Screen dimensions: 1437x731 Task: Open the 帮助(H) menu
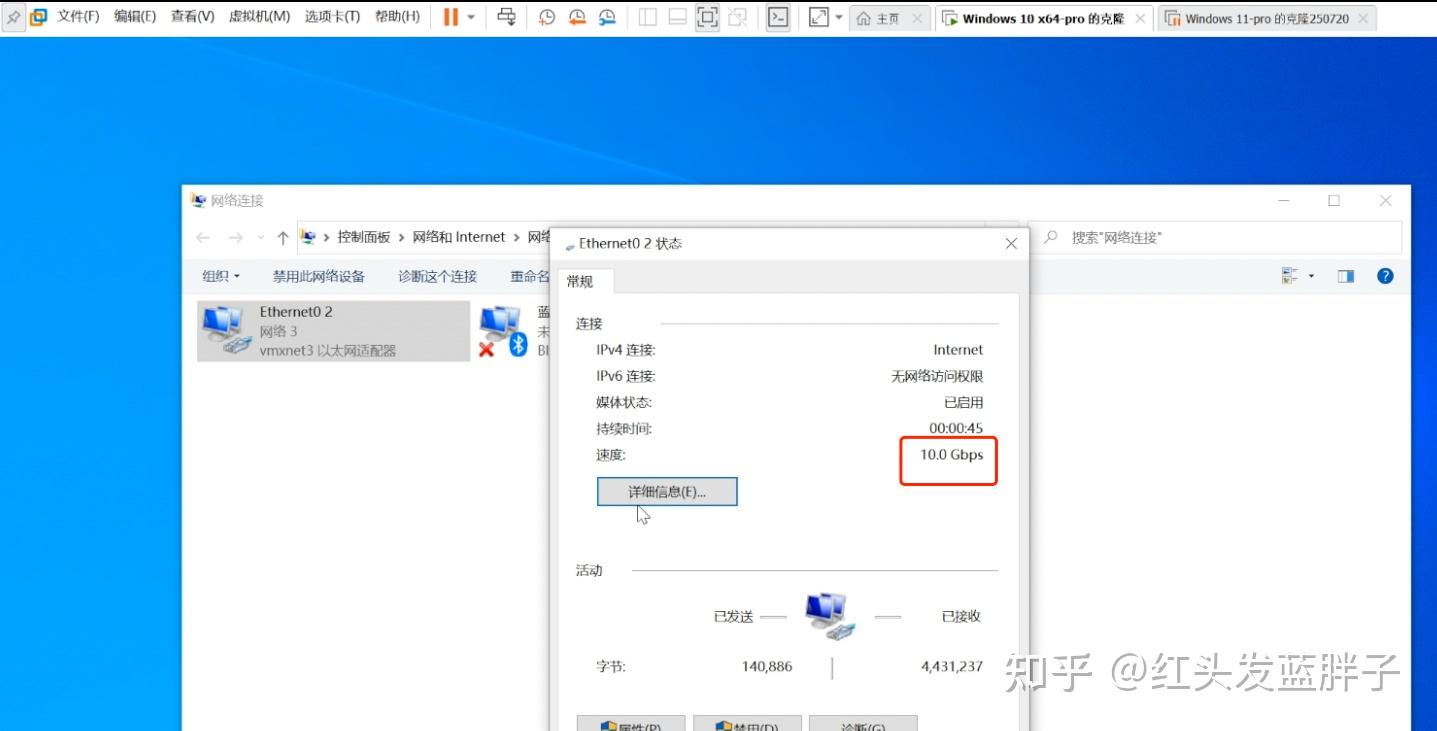[x=397, y=17]
